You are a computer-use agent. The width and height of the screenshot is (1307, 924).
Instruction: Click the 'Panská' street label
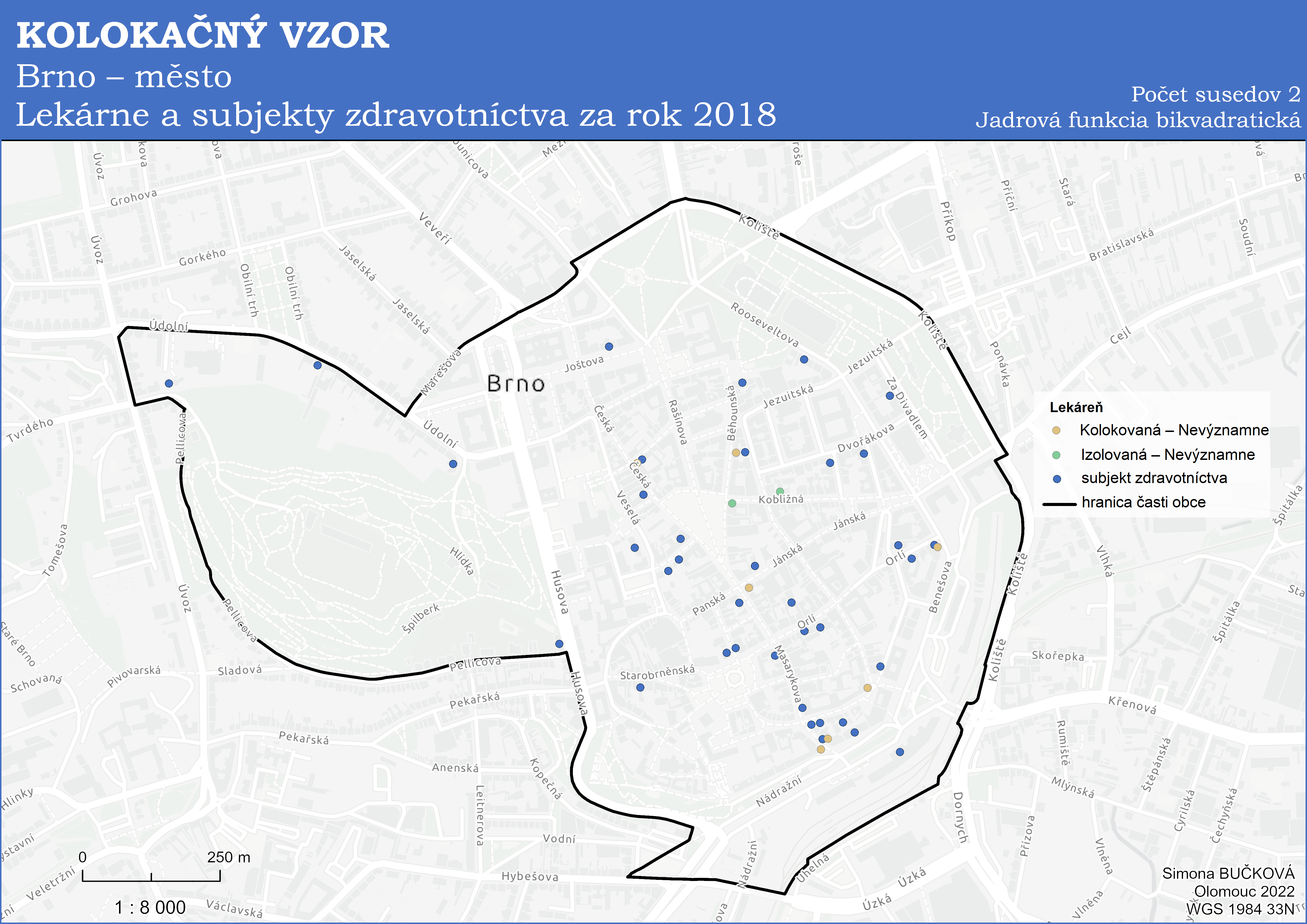tap(709, 604)
